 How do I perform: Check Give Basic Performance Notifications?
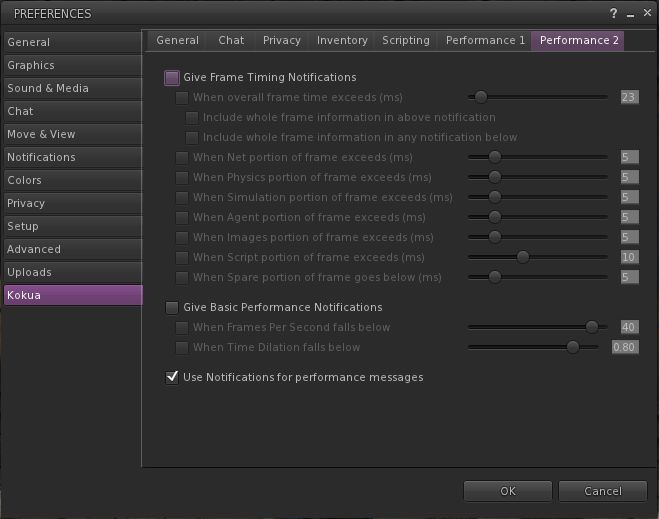(x=172, y=307)
